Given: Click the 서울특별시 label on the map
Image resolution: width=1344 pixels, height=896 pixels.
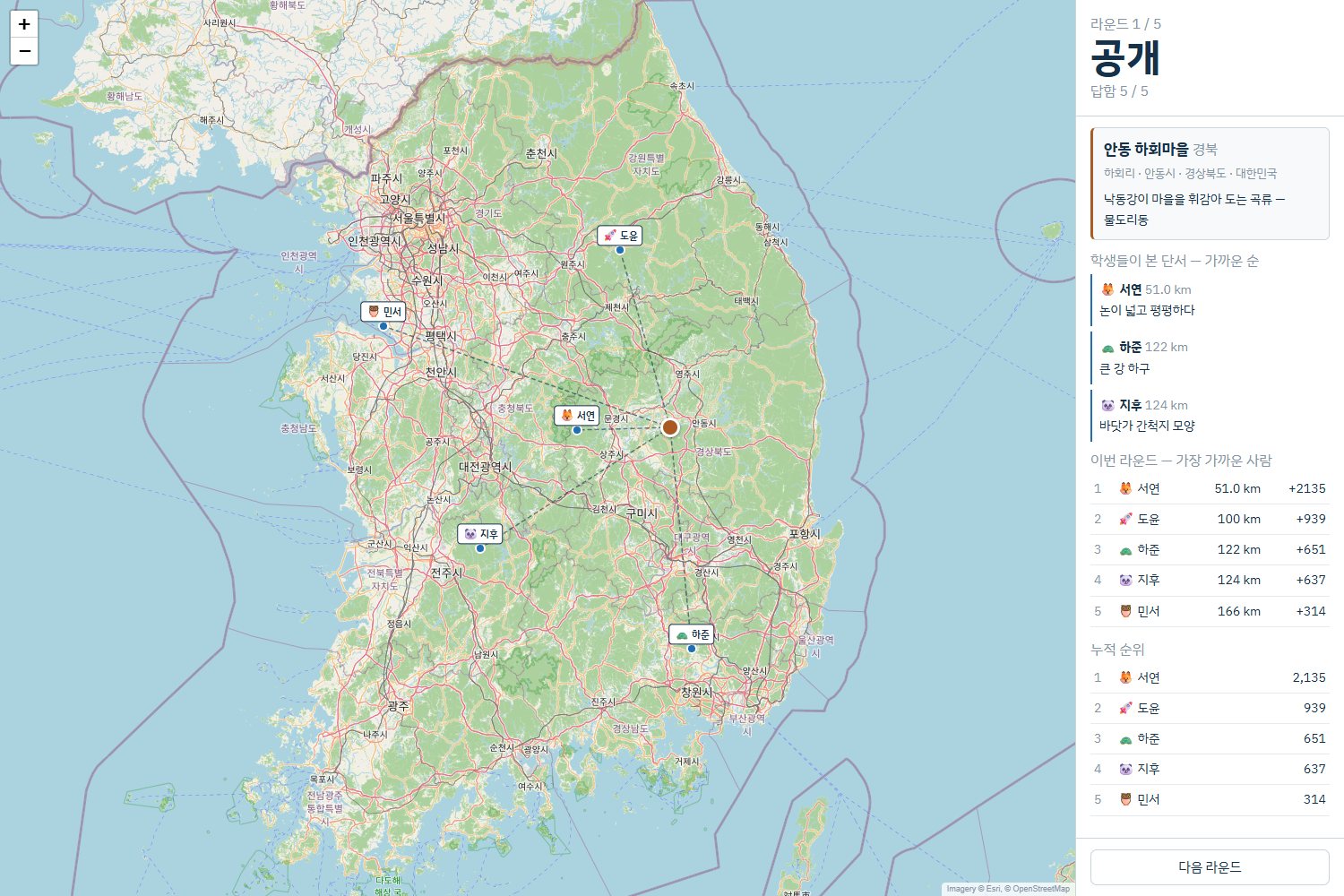Looking at the screenshot, I should (x=419, y=218).
